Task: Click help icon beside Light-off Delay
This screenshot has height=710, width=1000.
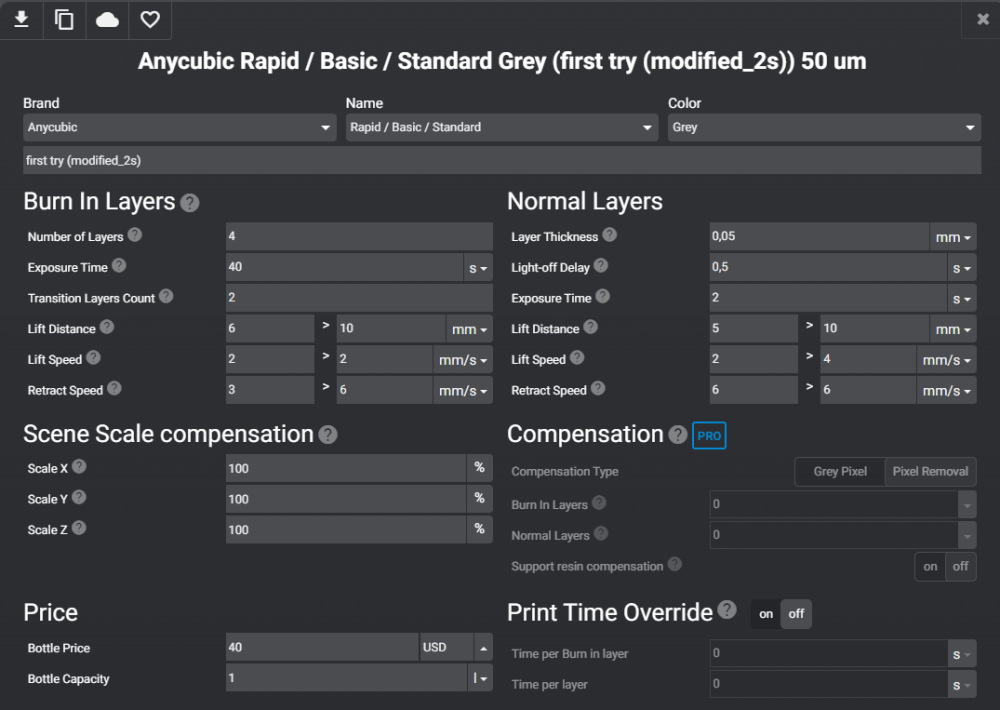Action: click(600, 266)
